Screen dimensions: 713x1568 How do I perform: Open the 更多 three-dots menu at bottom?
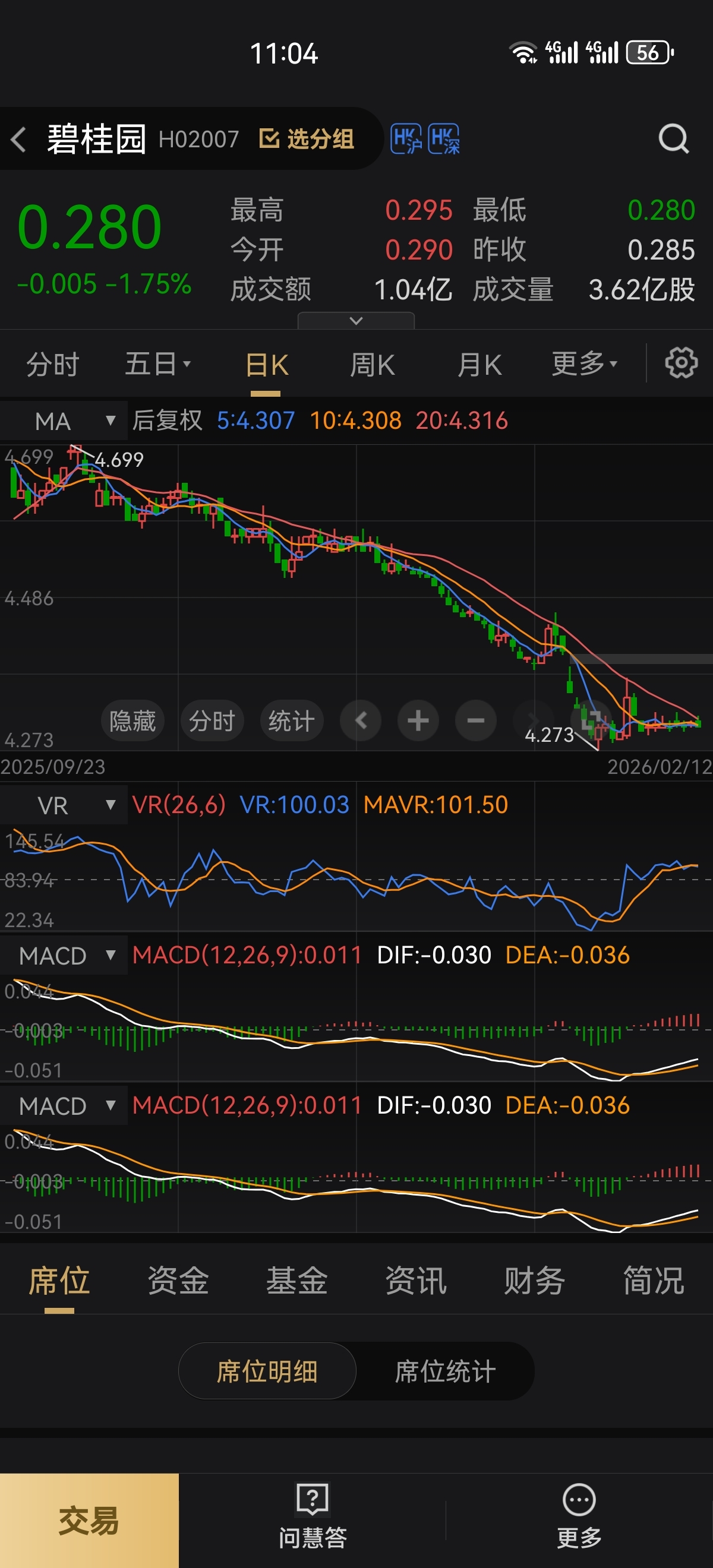pyautogui.click(x=579, y=1517)
